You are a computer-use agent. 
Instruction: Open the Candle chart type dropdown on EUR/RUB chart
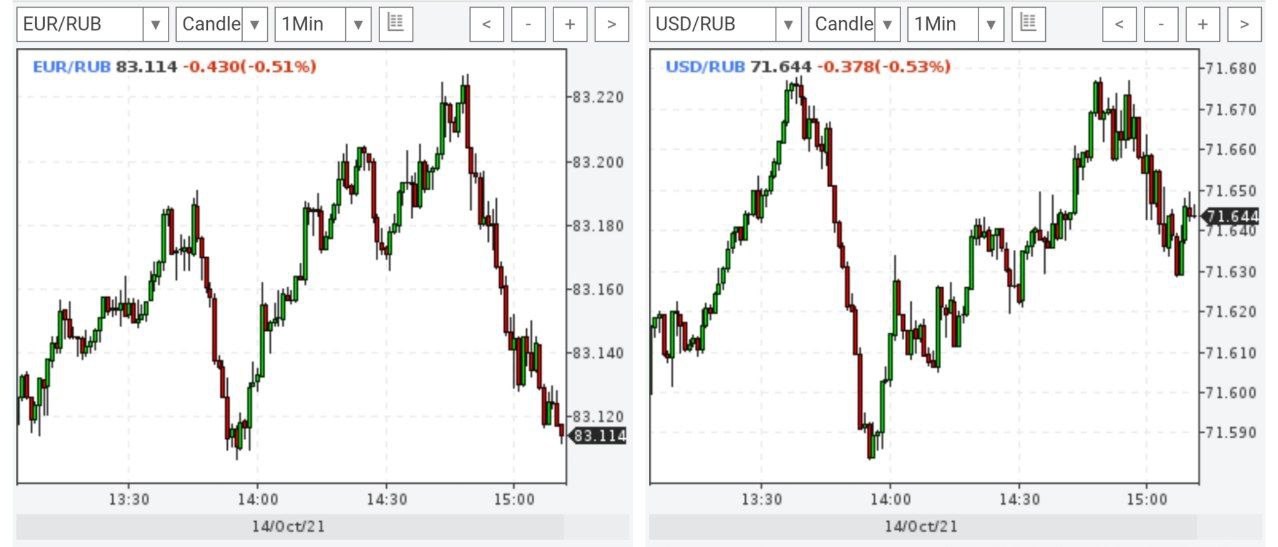coord(221,23)
